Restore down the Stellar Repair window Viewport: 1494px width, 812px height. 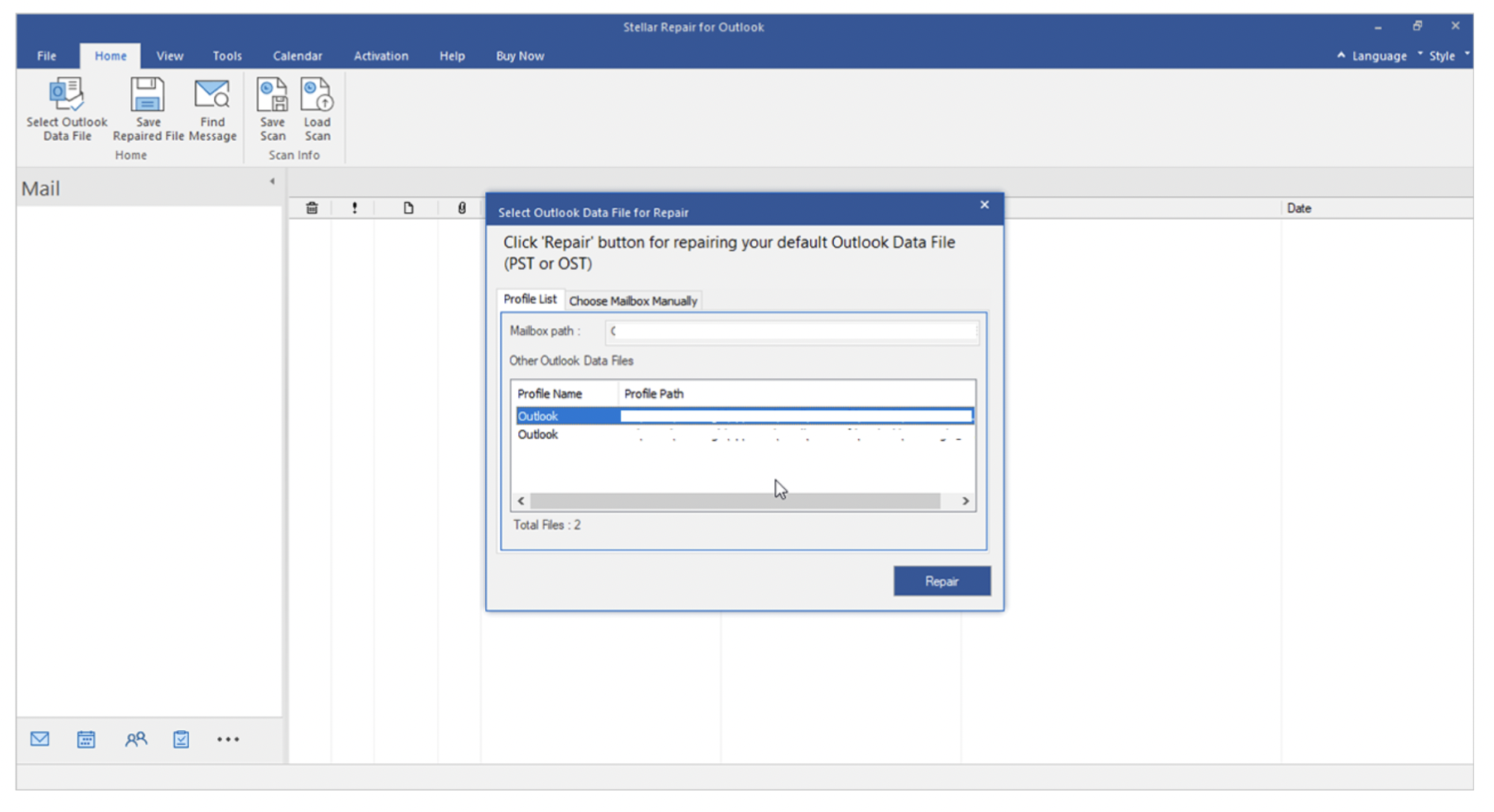pyautogui.click(x=1418, y=27)
